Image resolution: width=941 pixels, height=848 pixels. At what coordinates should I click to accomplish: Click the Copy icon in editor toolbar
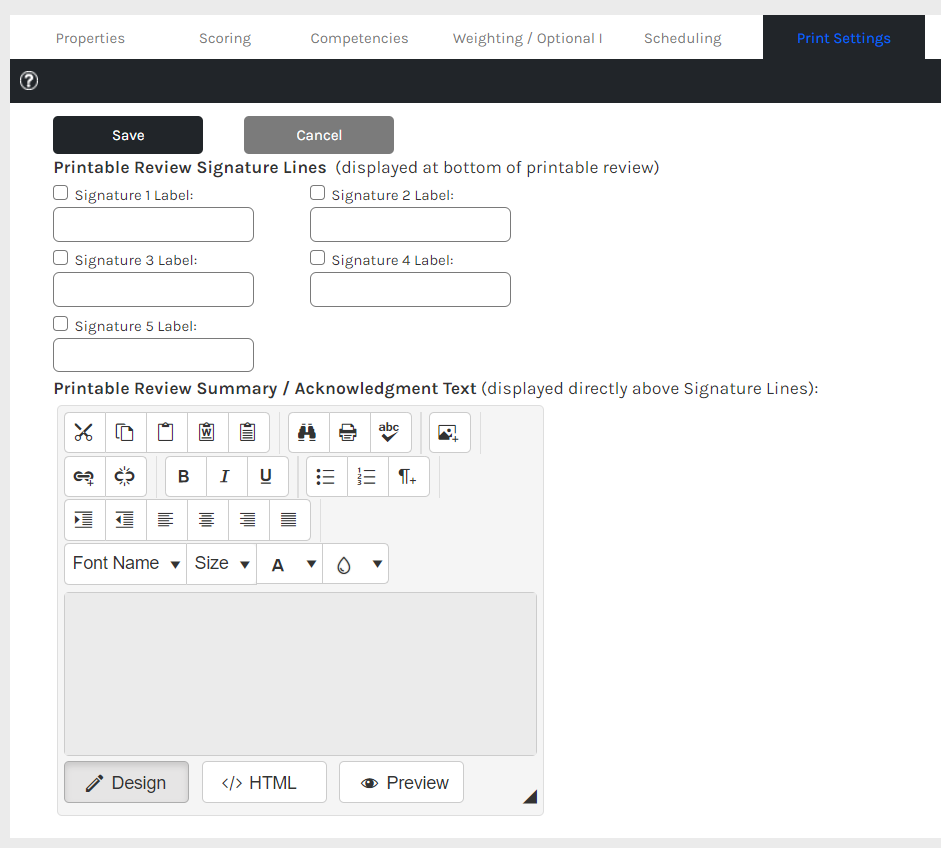pos(125,432)
